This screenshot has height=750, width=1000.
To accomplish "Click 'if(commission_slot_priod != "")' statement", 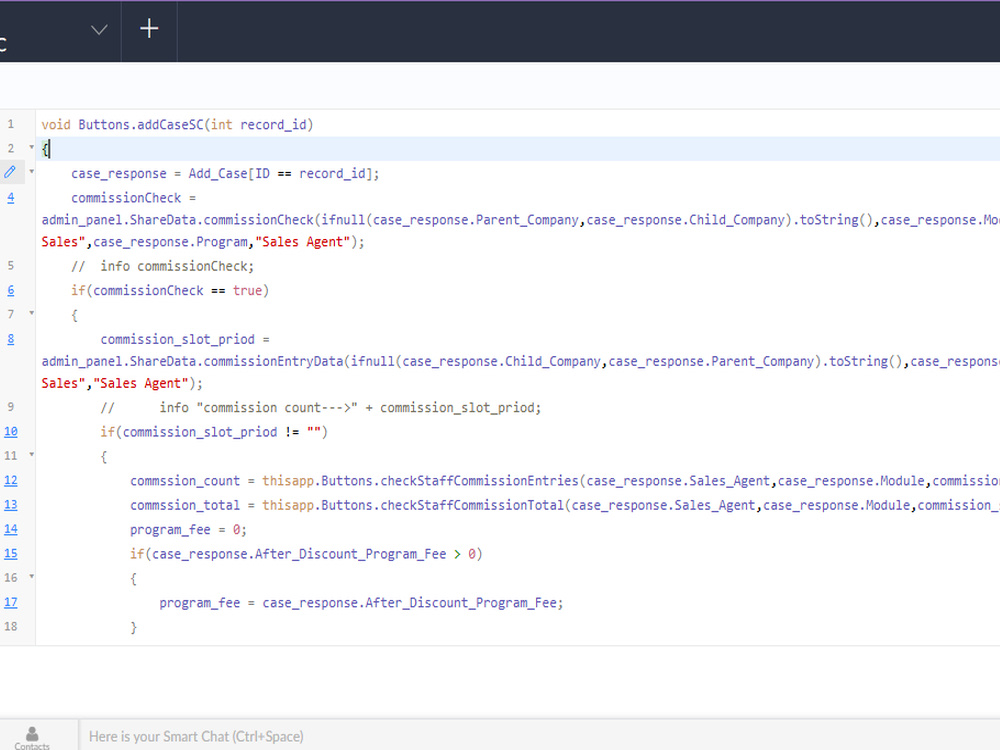I will (x=214, y=432).
